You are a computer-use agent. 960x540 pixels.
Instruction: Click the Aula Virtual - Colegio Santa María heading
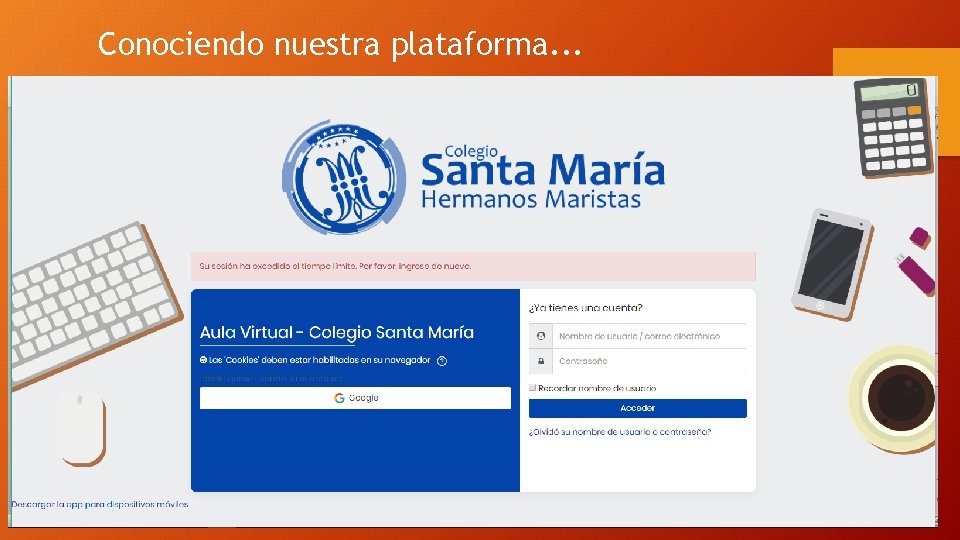tap(337, 332)
